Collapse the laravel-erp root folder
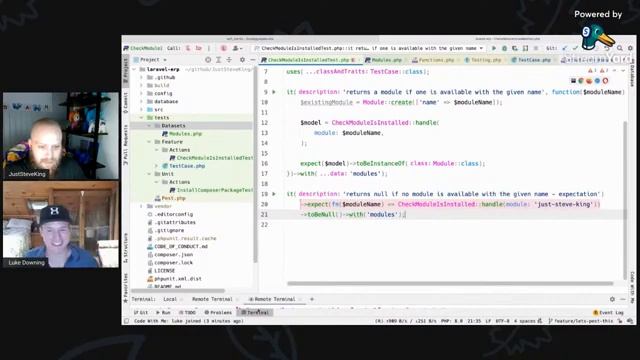 point(135,69)
